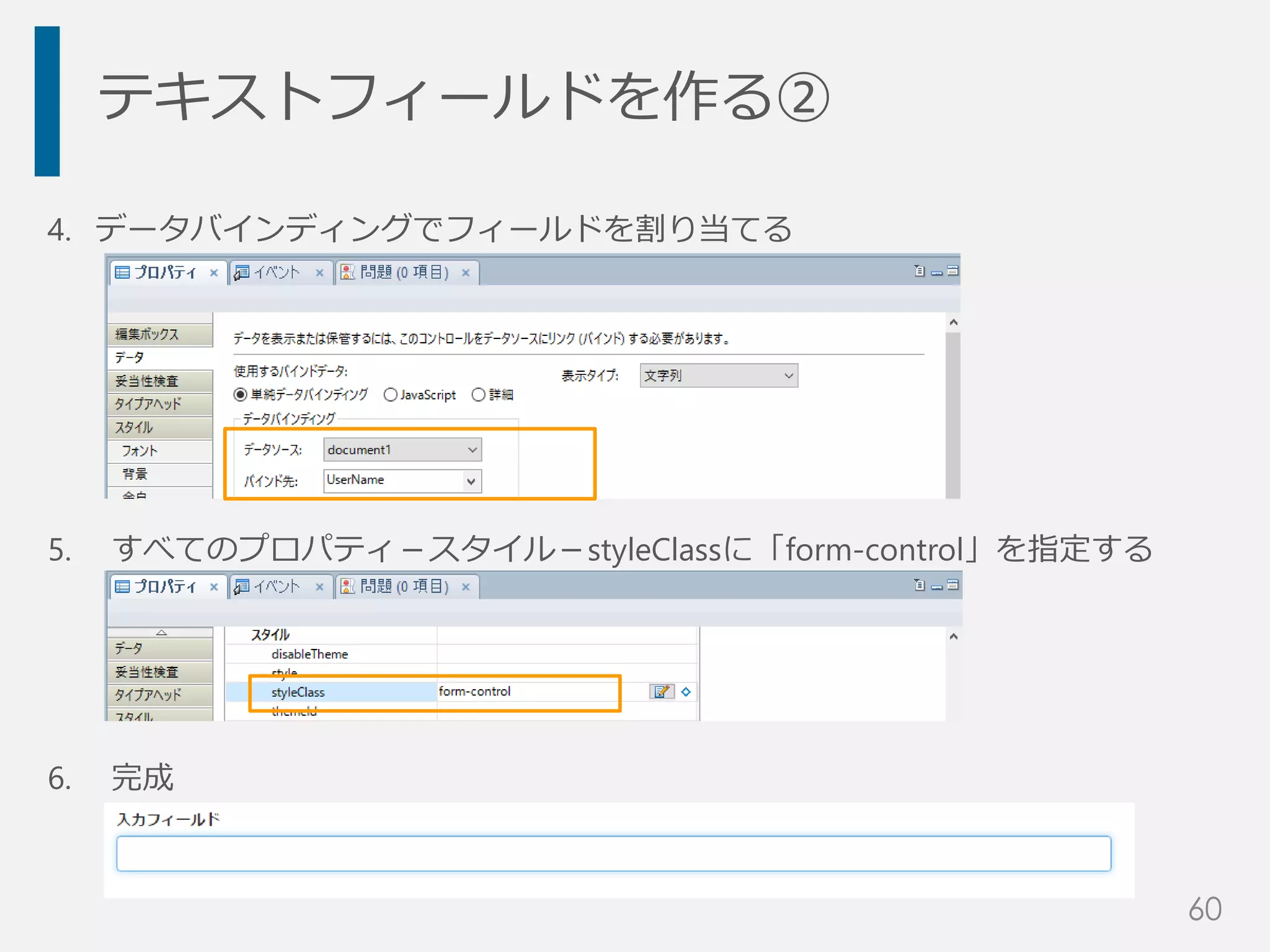The image size is (1270, 952).
Task: Select the styleClass property row
Action: click(x=461, y=692)
